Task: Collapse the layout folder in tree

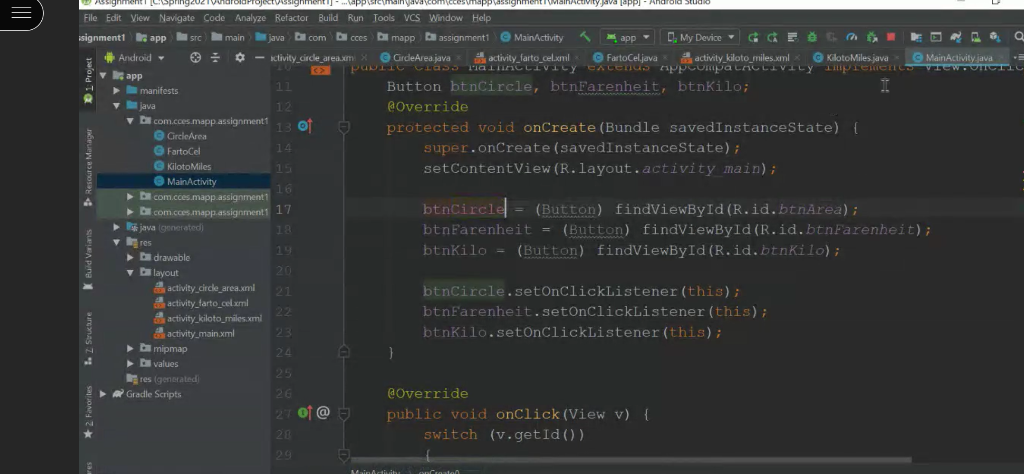Action: tap(132, 273)
